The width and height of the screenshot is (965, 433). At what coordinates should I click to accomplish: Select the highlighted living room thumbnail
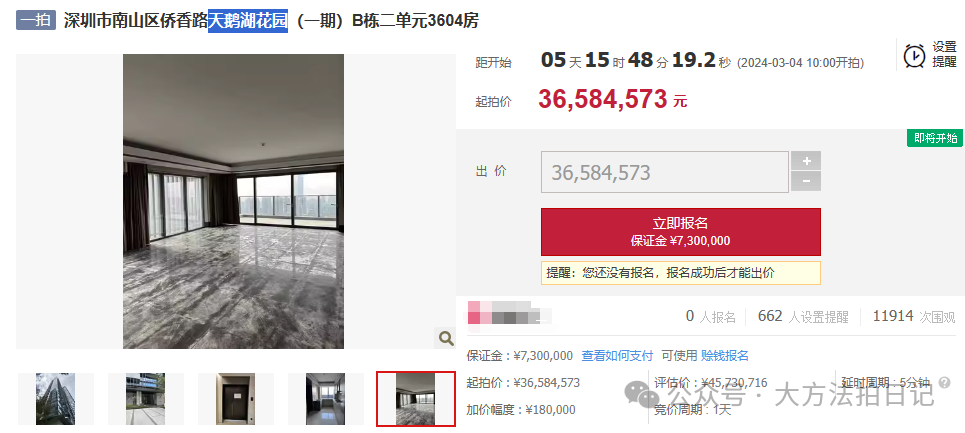coord(415,399)
